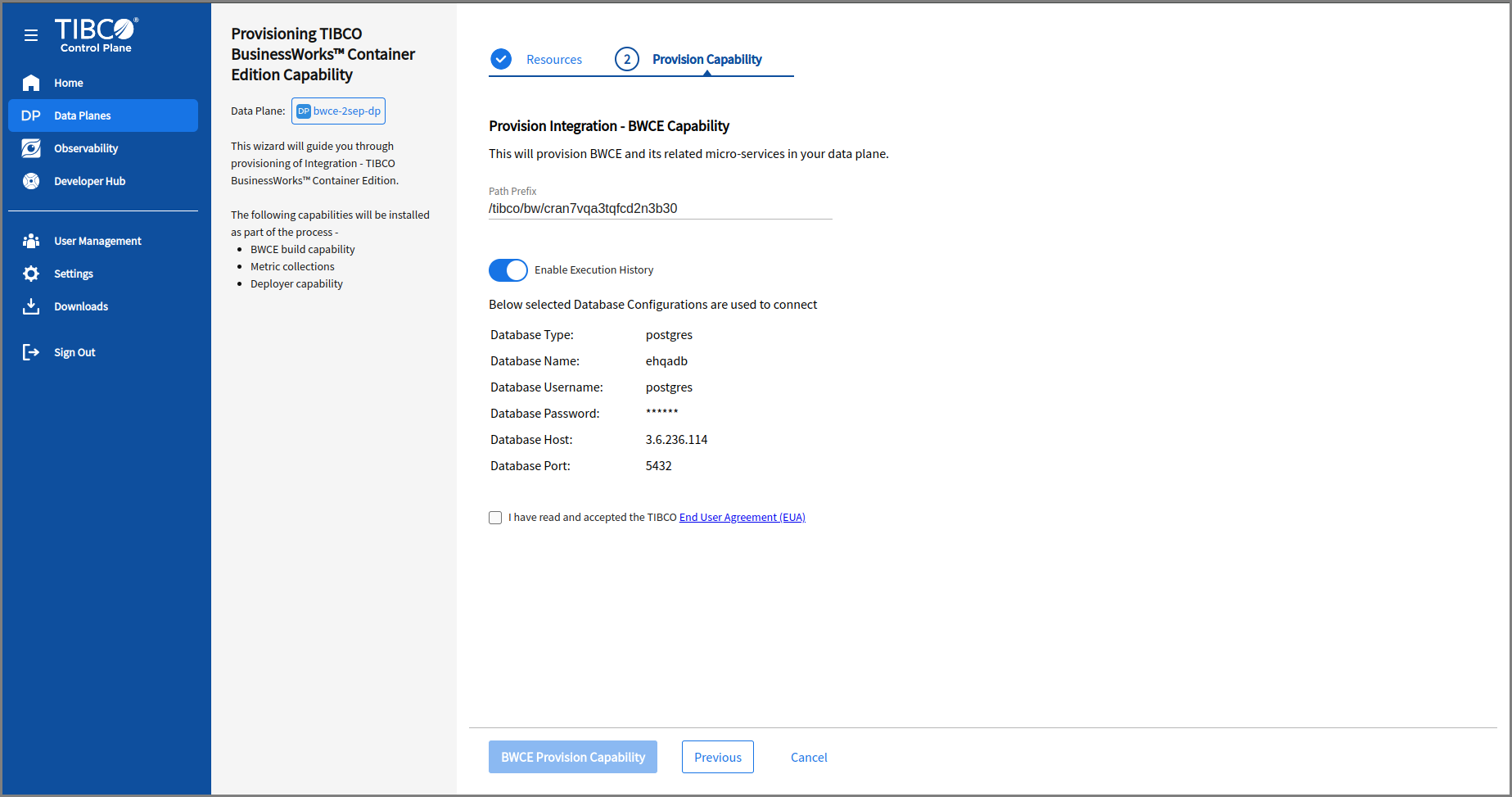Click BWCE Provision Capability button
Viewport: 1512px width, 797px height.
point(573,757)
